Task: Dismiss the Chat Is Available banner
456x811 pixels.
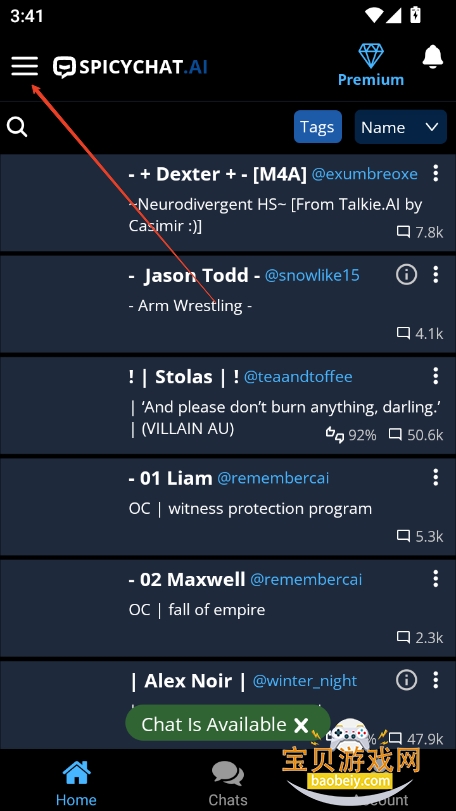Action: click(301, 725)
